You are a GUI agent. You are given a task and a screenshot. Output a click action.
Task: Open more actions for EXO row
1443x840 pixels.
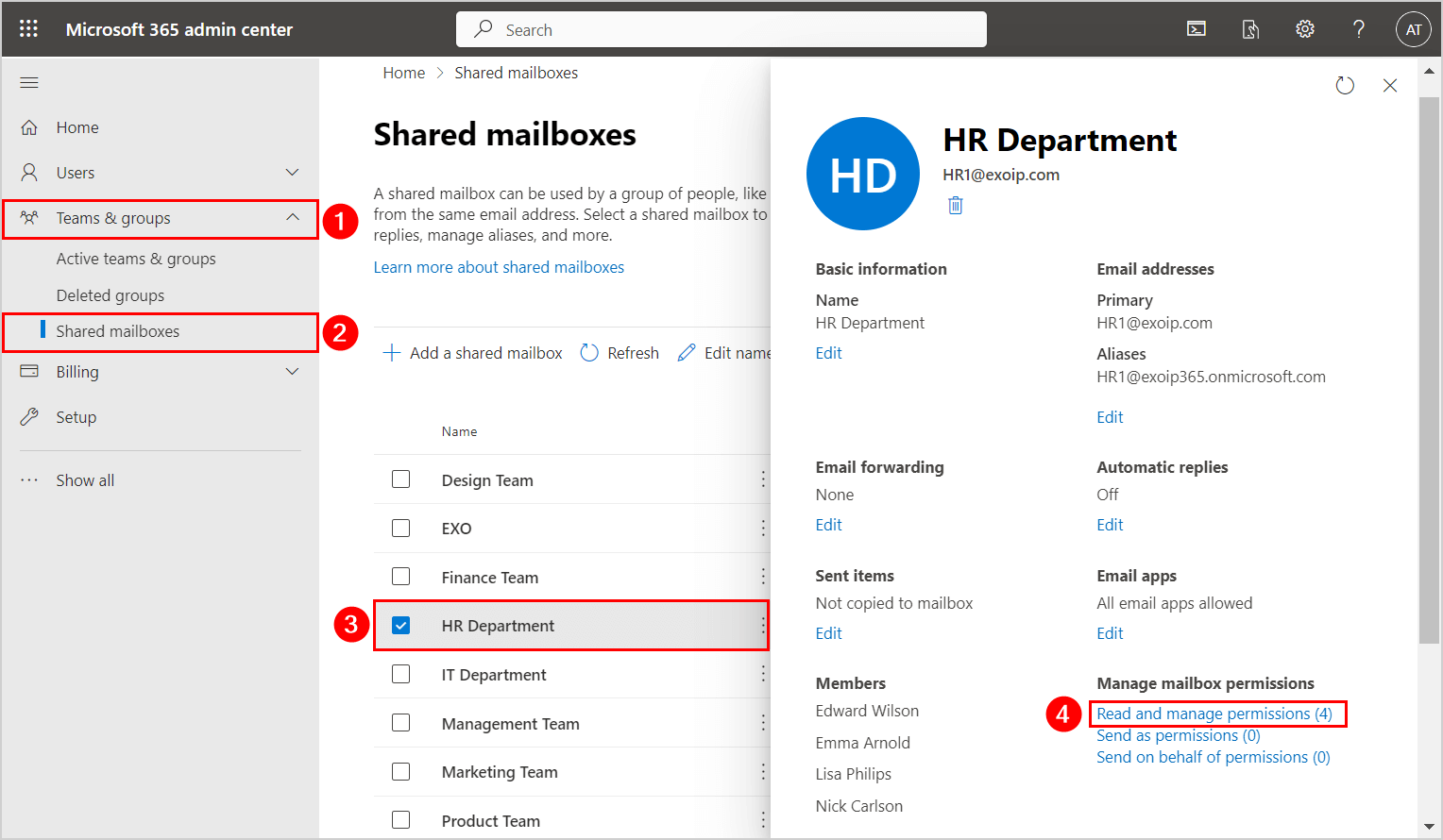click(763, 529)
